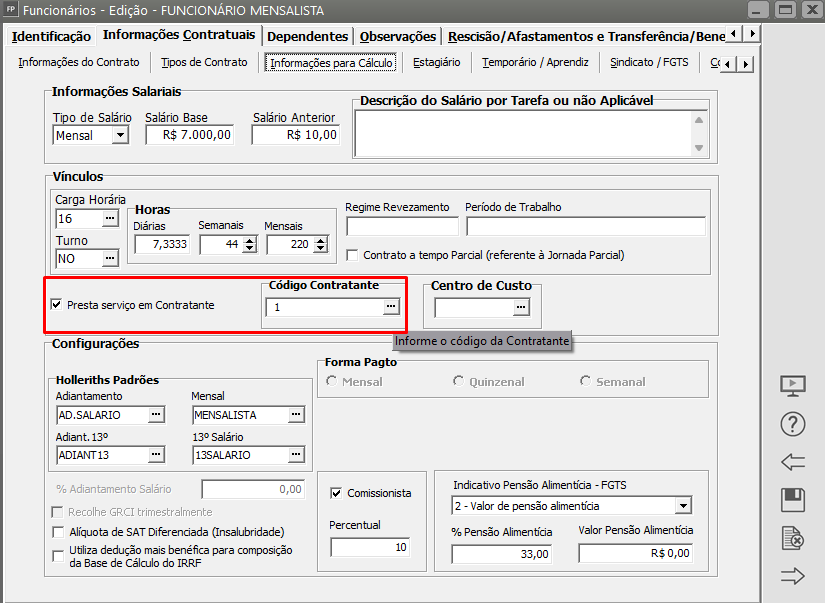This screenshot has width=825, height=603.
Task: Click the Mensal hollerith lookup button
Action: click(x=296, y=414)
